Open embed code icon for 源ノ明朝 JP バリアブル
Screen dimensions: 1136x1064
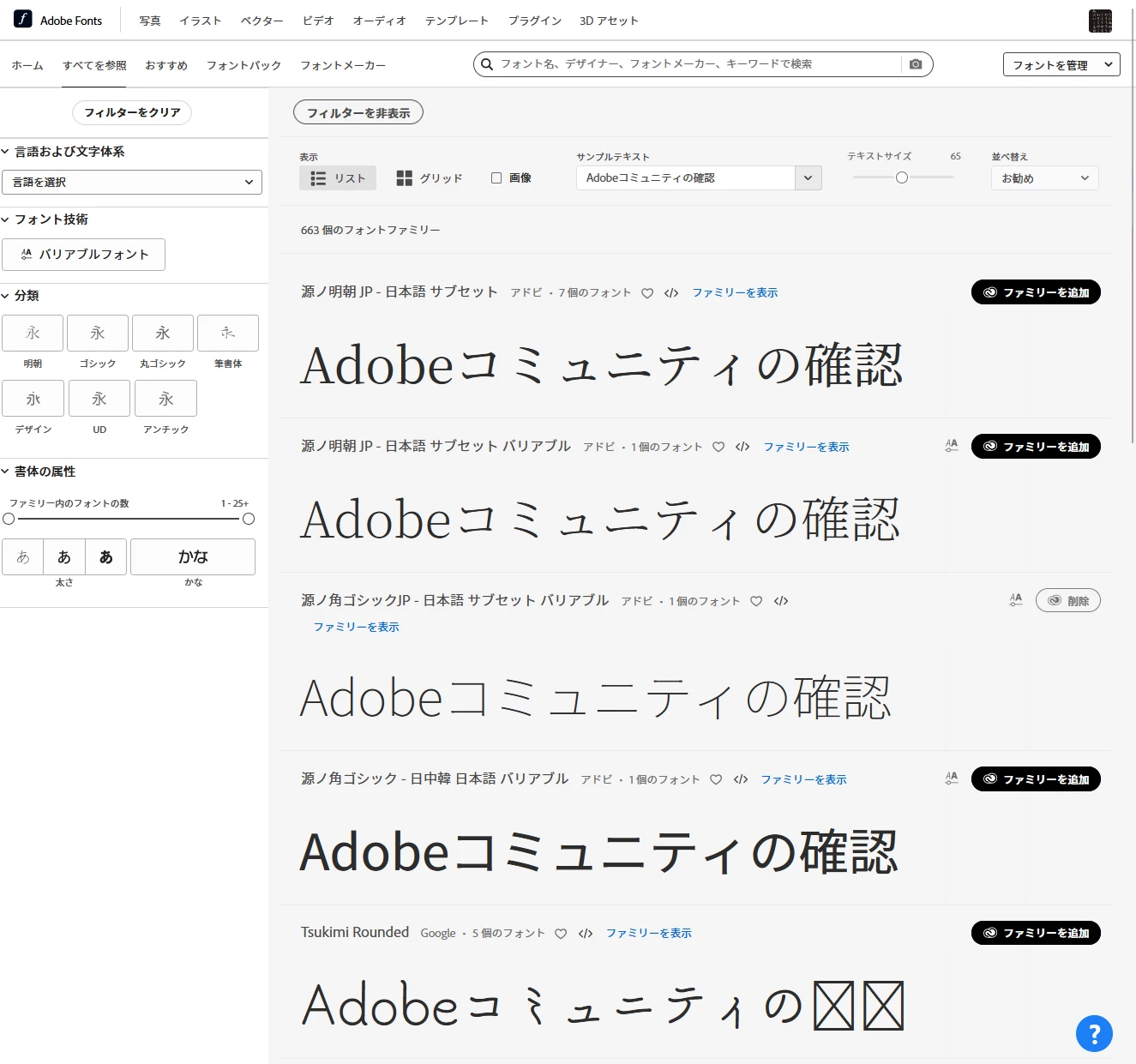click(742, 447)
